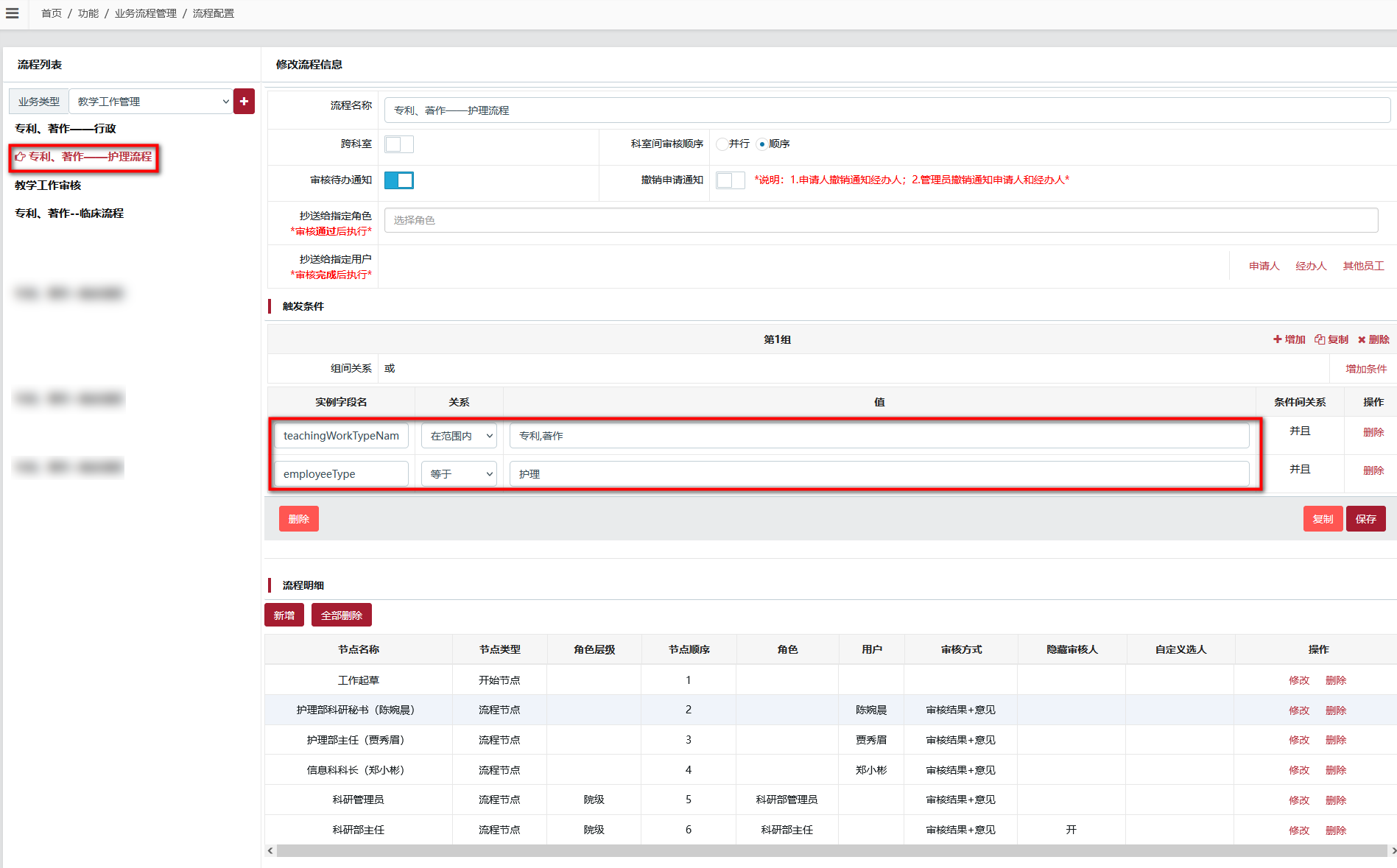Select the 顺序 radio option

[x=761, y=144]
